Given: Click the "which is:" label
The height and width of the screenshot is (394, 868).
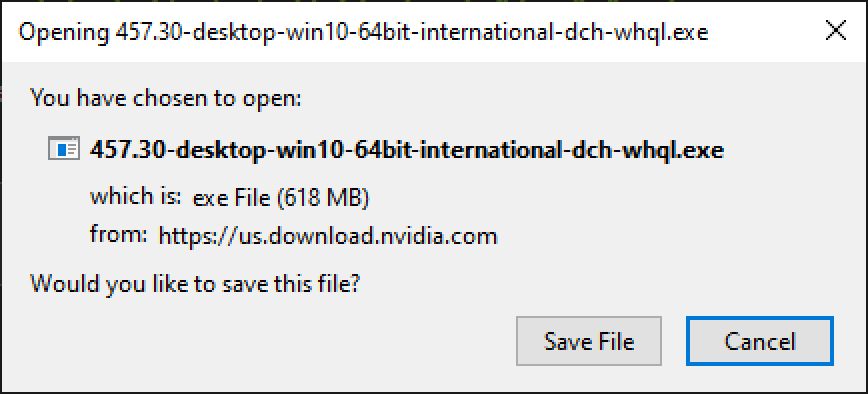Looking at the screenshot, I should click(x=136, y=196).
